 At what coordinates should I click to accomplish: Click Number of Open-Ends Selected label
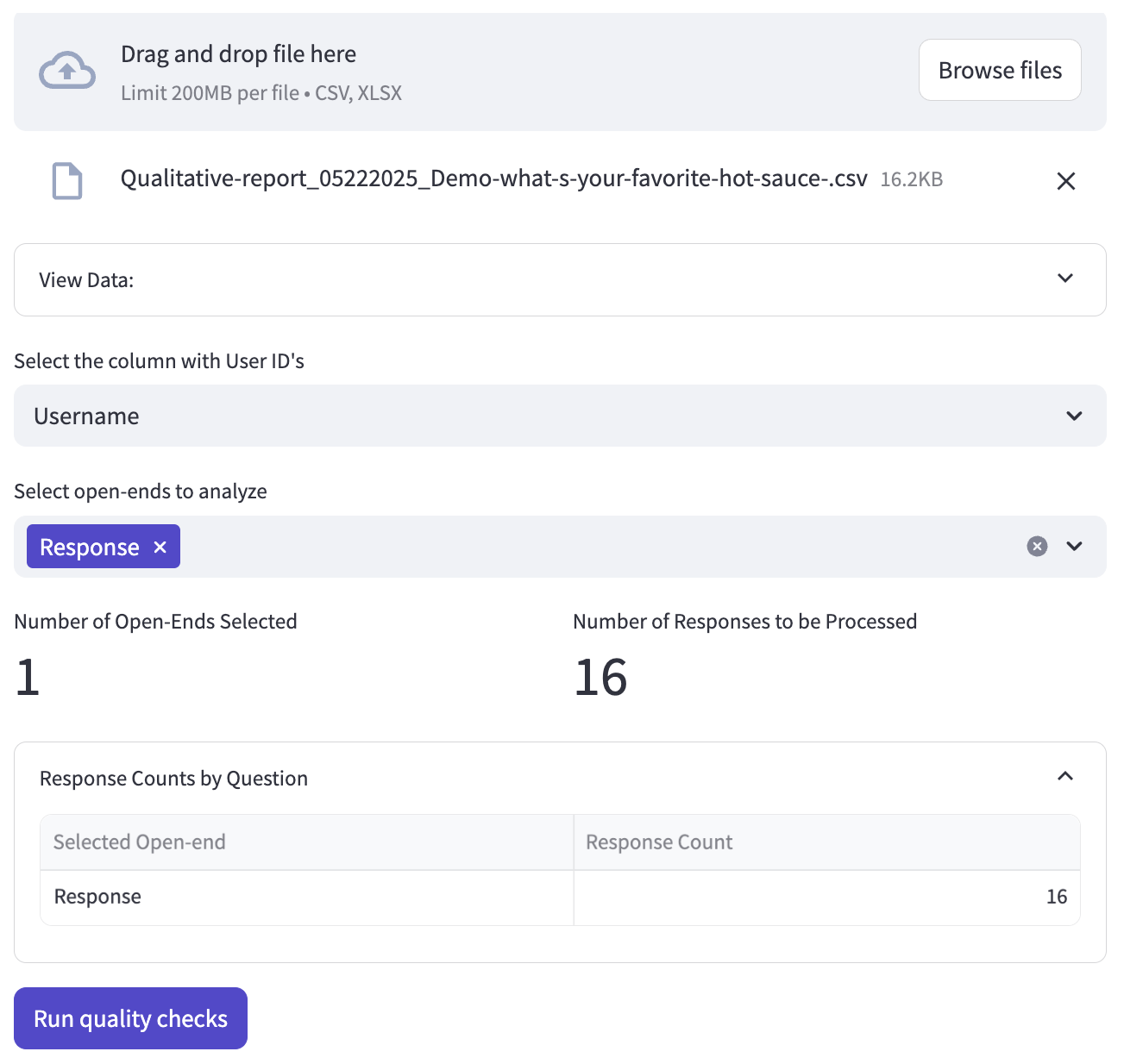click(155, 622)
